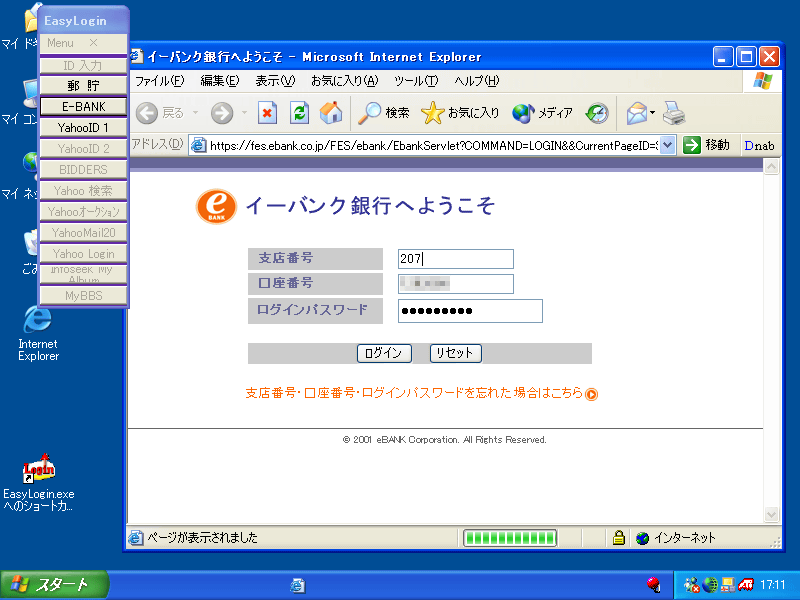The width and height of the screenshot is (800, 600).
Task: Open EasyLogin.exe shortcut desktop icon
Action: point(38,482)
